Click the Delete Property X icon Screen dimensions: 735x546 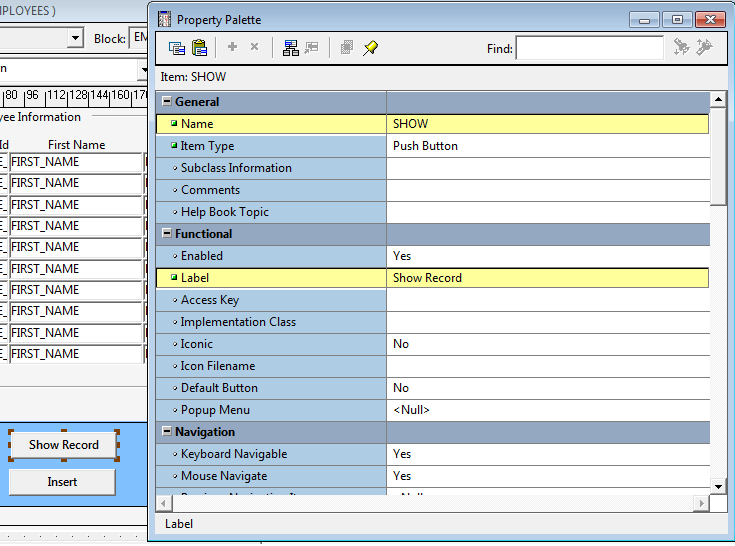click(x=254, y=47)
